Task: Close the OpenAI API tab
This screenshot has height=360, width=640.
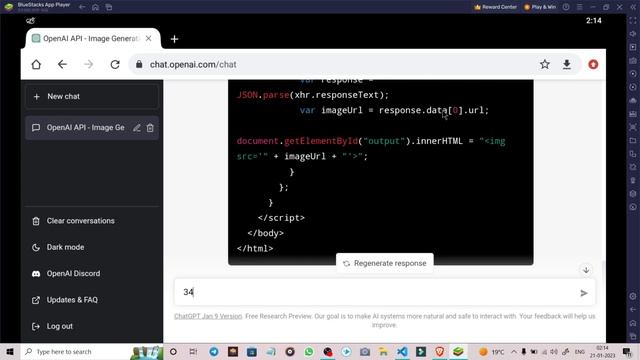Action: [x=149, y=38]
